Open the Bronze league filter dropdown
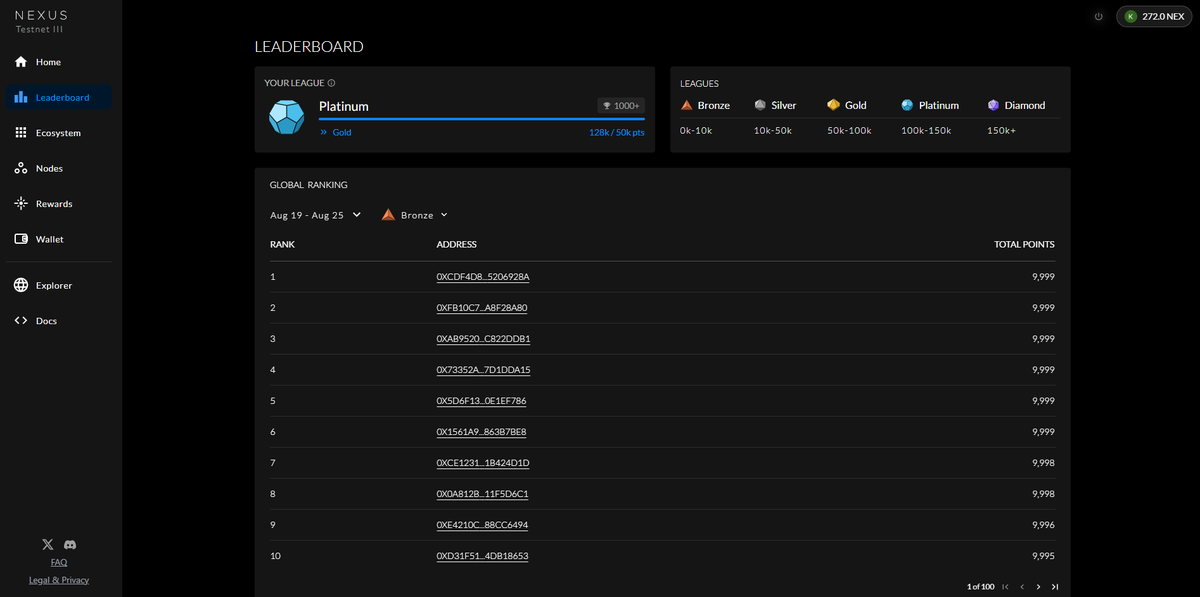The image size is (1200, 597). [x=415, y=215]
